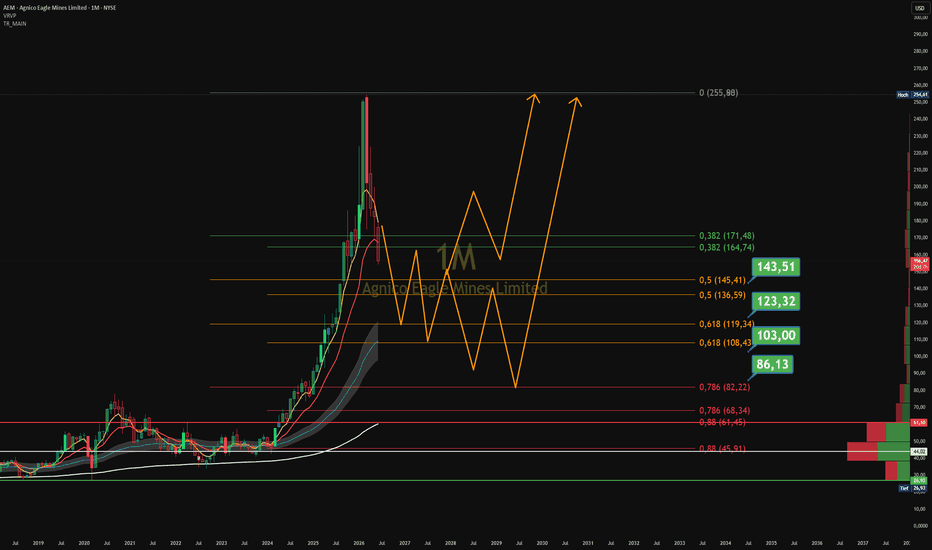Select the VRVP indicator label

[10, 15]
